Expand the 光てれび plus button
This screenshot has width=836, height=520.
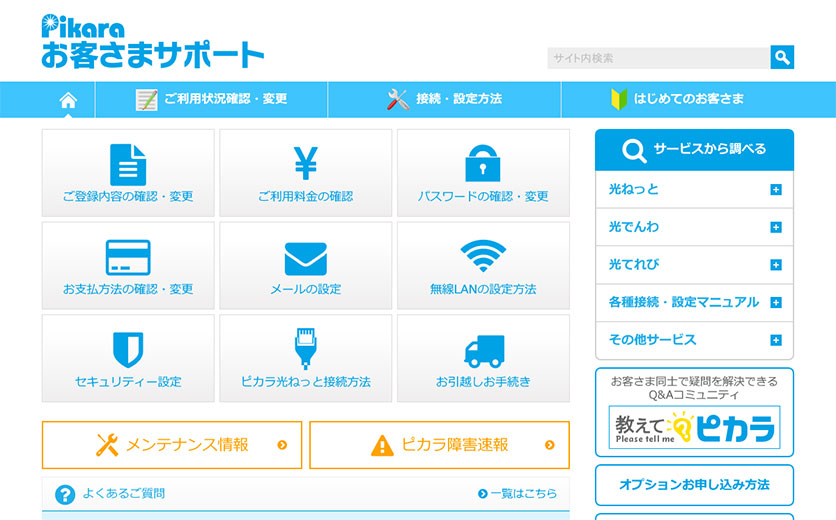776,265
